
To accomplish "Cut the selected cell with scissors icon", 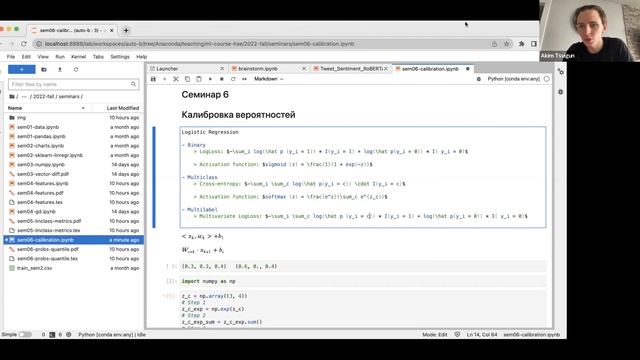I will pos(176,79).
